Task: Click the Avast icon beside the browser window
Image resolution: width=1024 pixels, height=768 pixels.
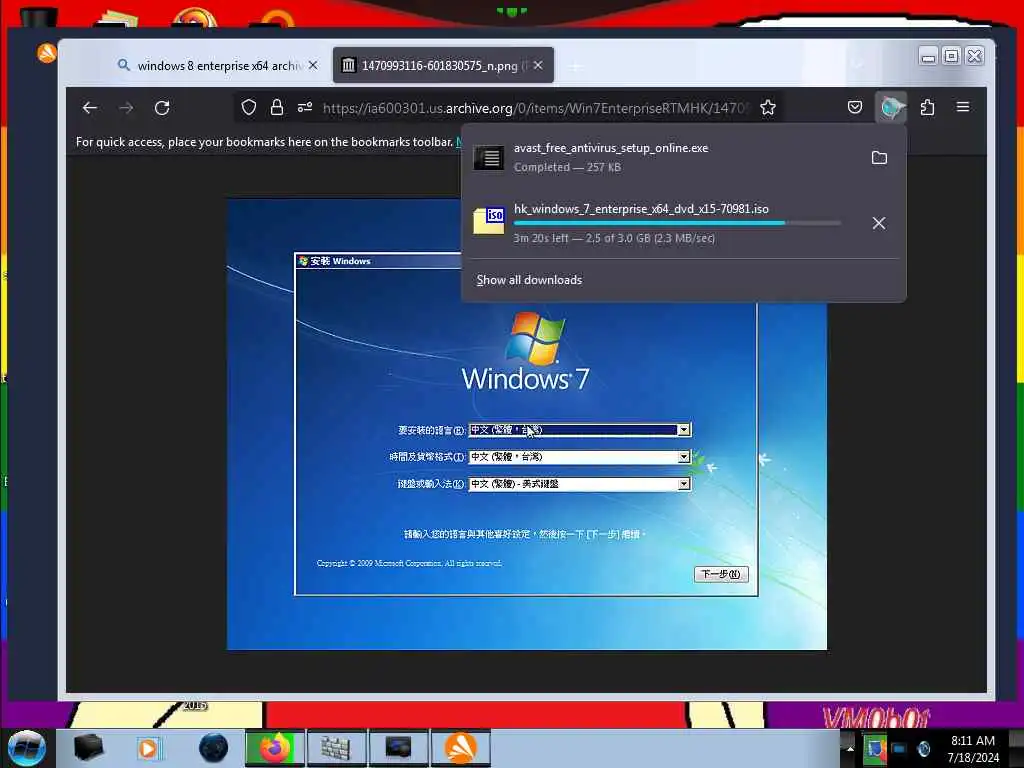Action: tap(47, 53)
